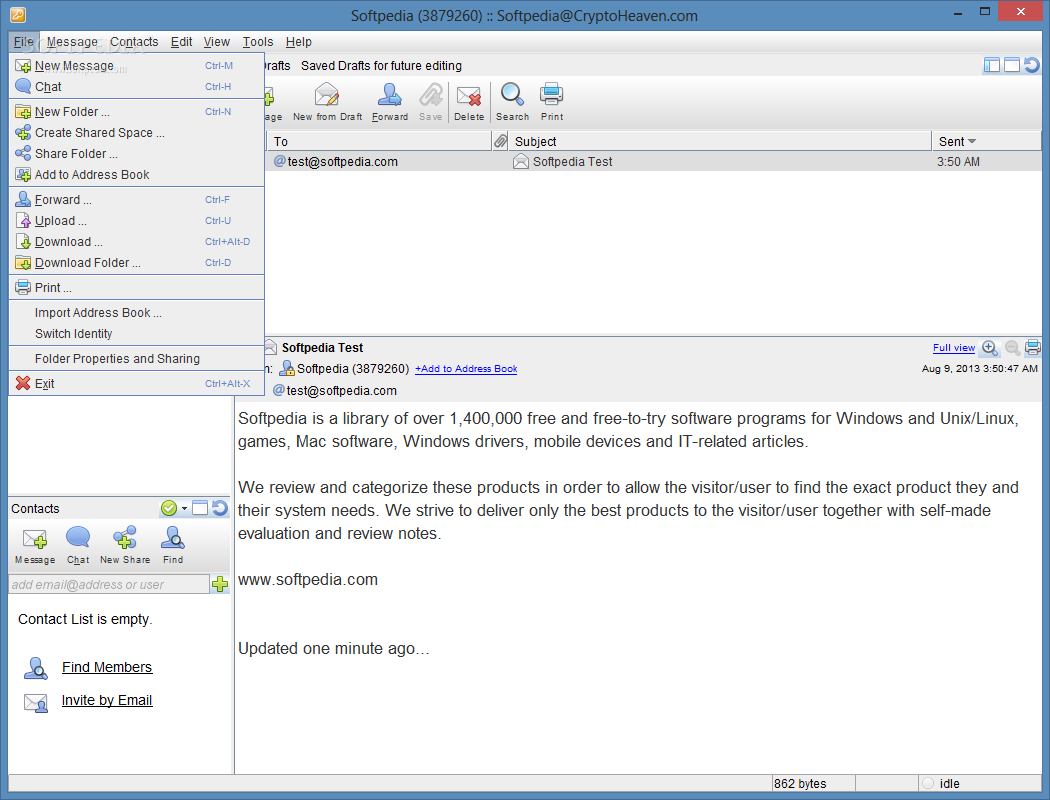Select test@softpedia.com draft row
Viewport: 1050px width, 800px height.
653,161
